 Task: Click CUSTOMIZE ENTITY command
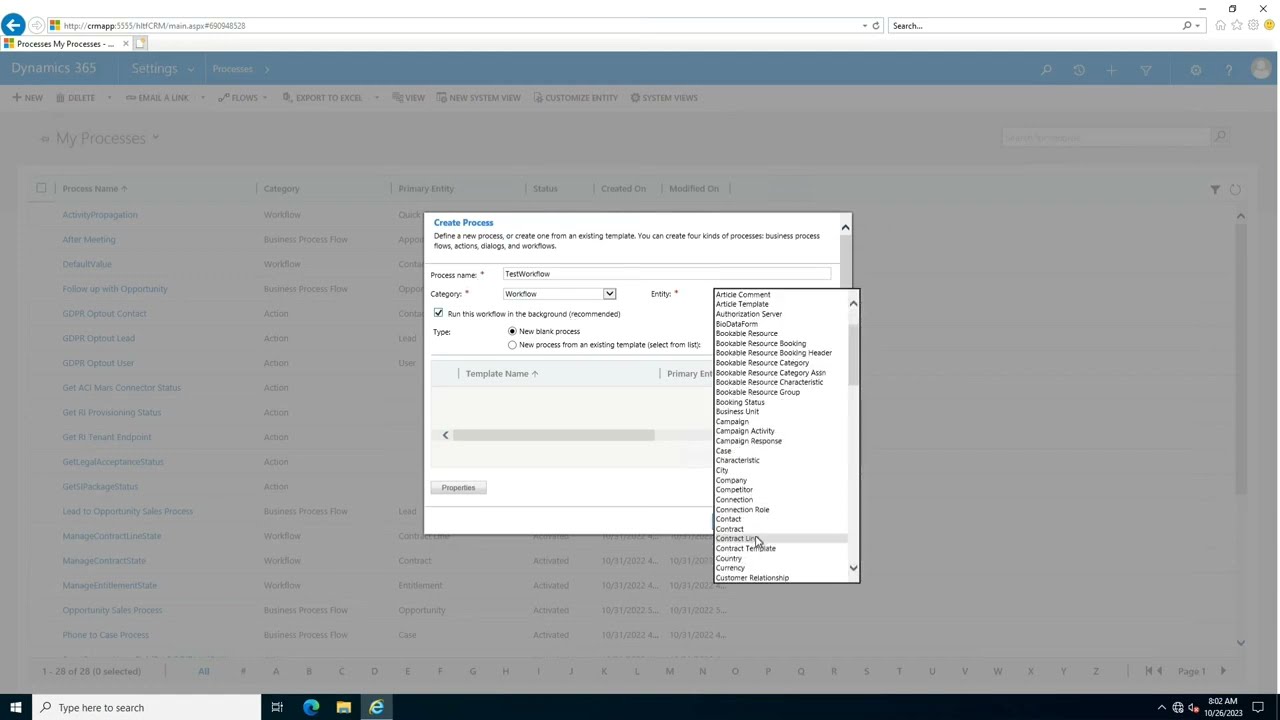point(575,98)
